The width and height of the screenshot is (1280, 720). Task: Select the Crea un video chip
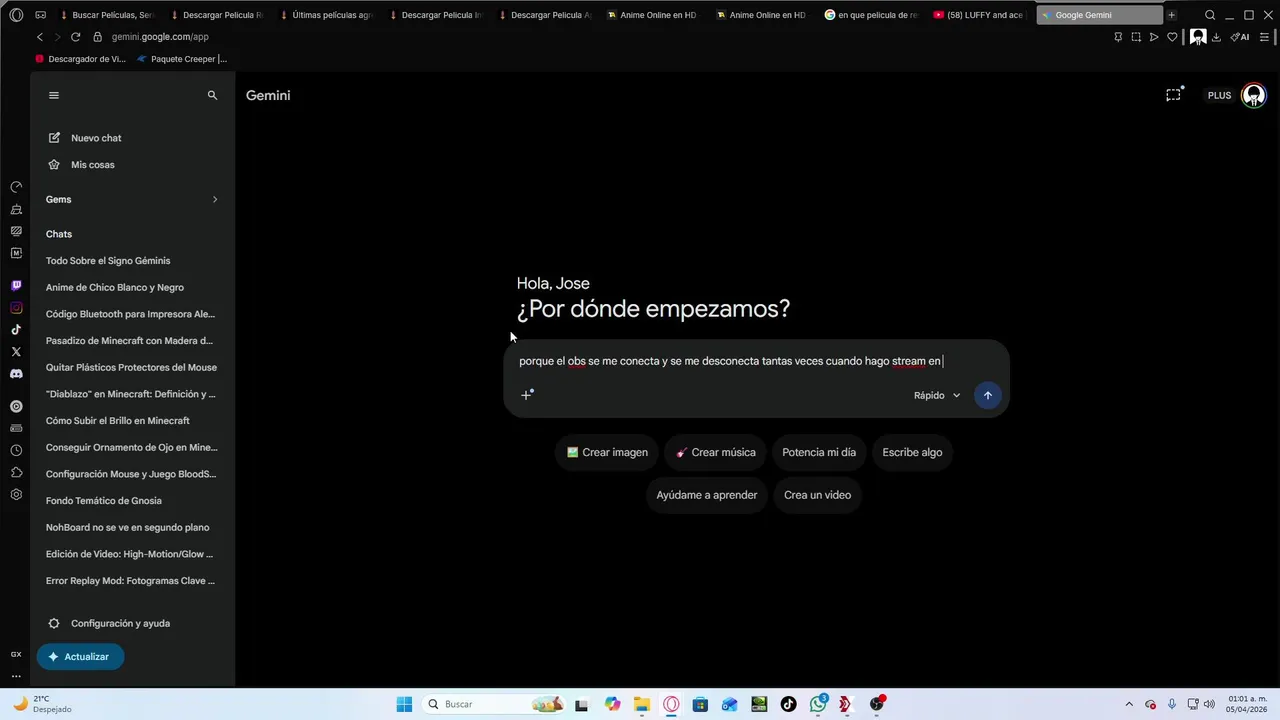click(817, 495)
